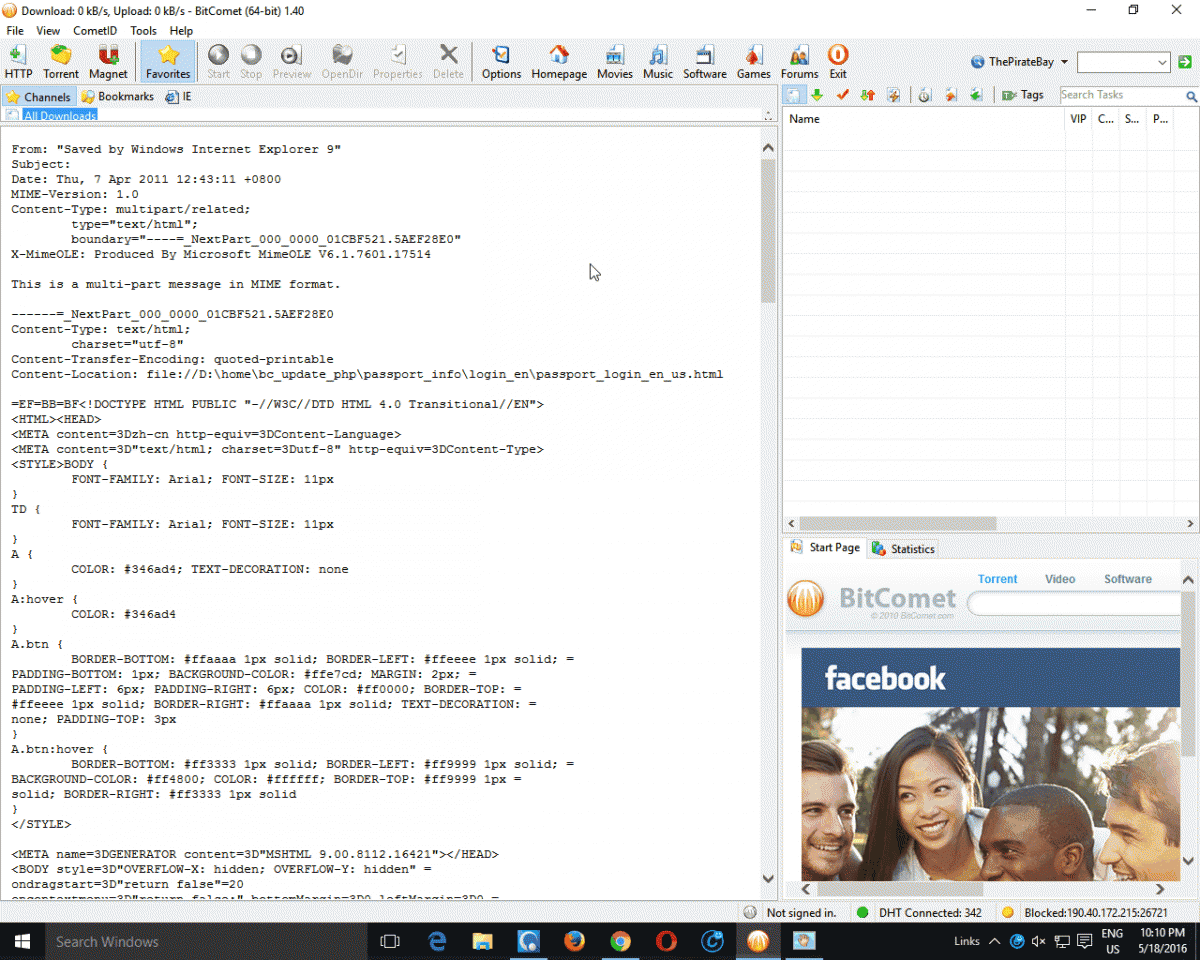This screenshot has height=960, width=1200.
Task: Click the Software link on start page
Action: pyautogui.click(x=1127, y=579)
